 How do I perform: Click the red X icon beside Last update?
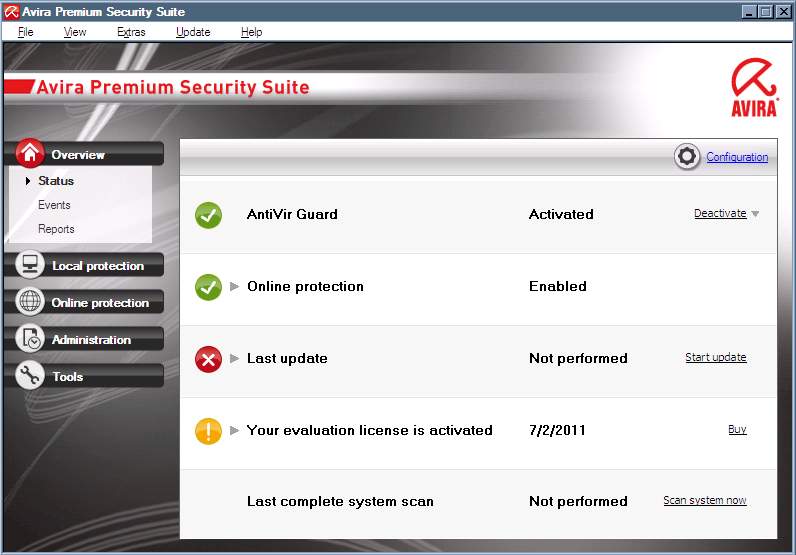208,358
